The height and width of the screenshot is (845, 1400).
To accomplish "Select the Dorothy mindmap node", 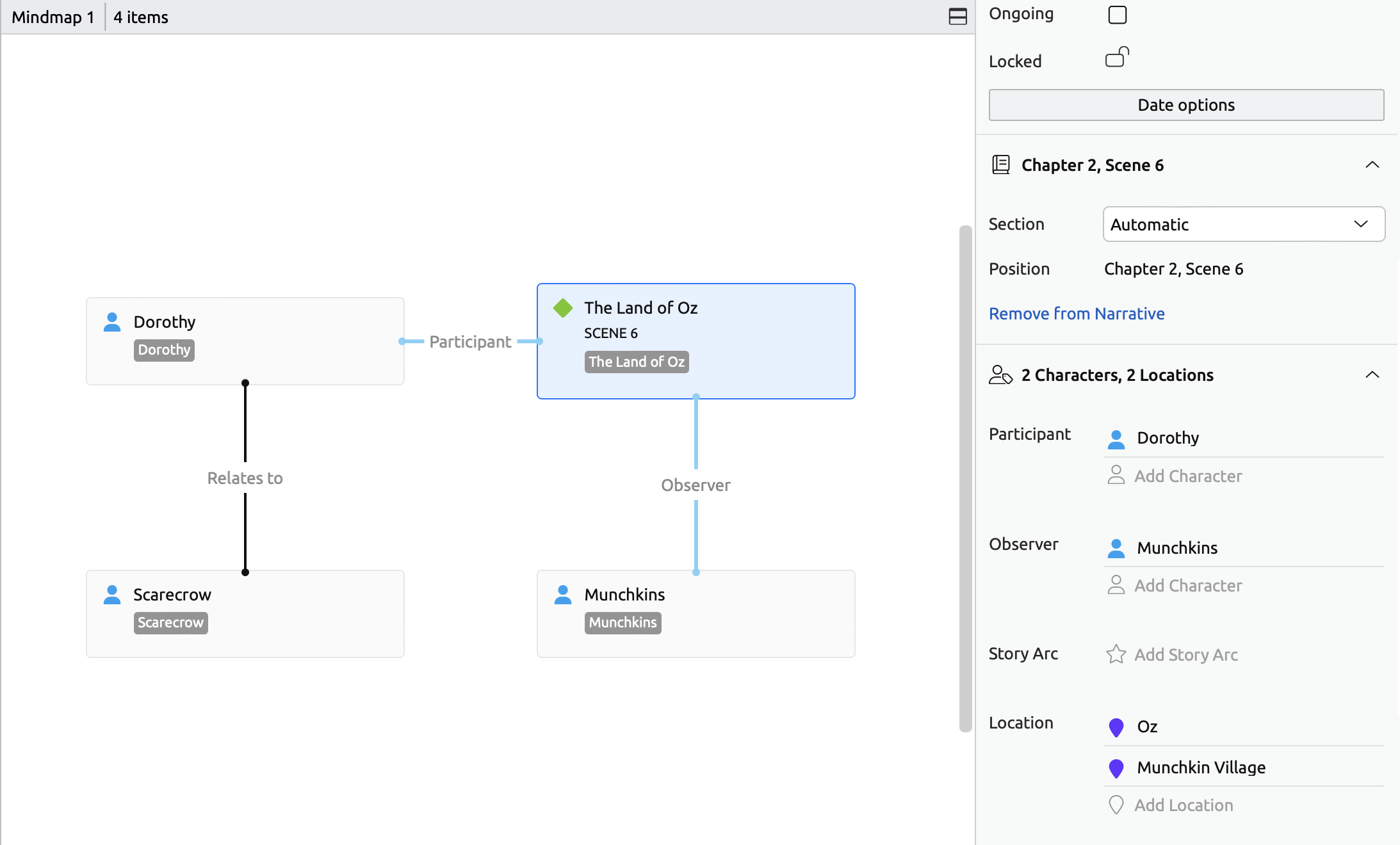I will 245,341.
